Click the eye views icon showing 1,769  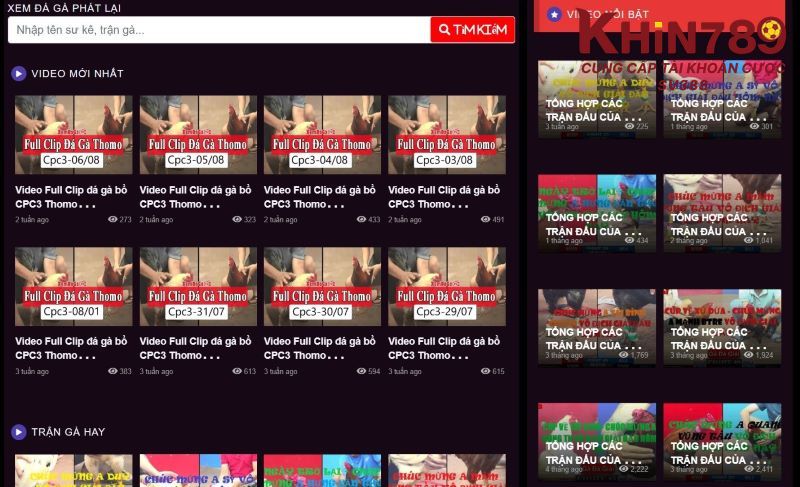tap(623, 355)
